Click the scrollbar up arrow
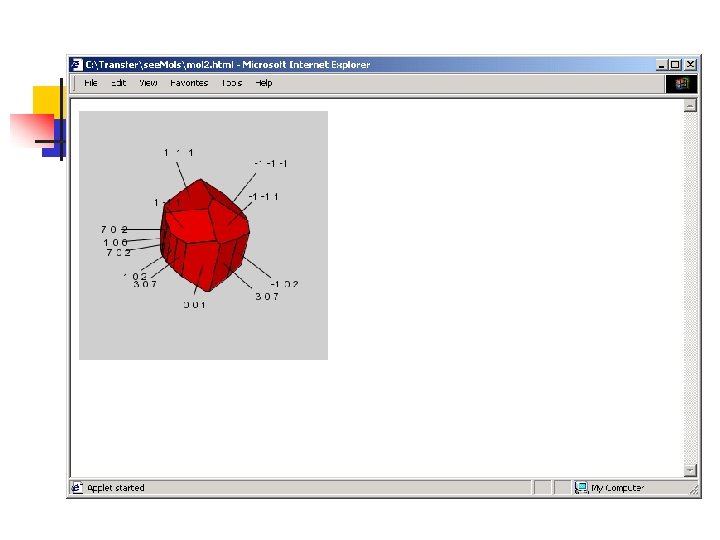The height and width of the screenshot is (540, 720). [x=690, y=106]
